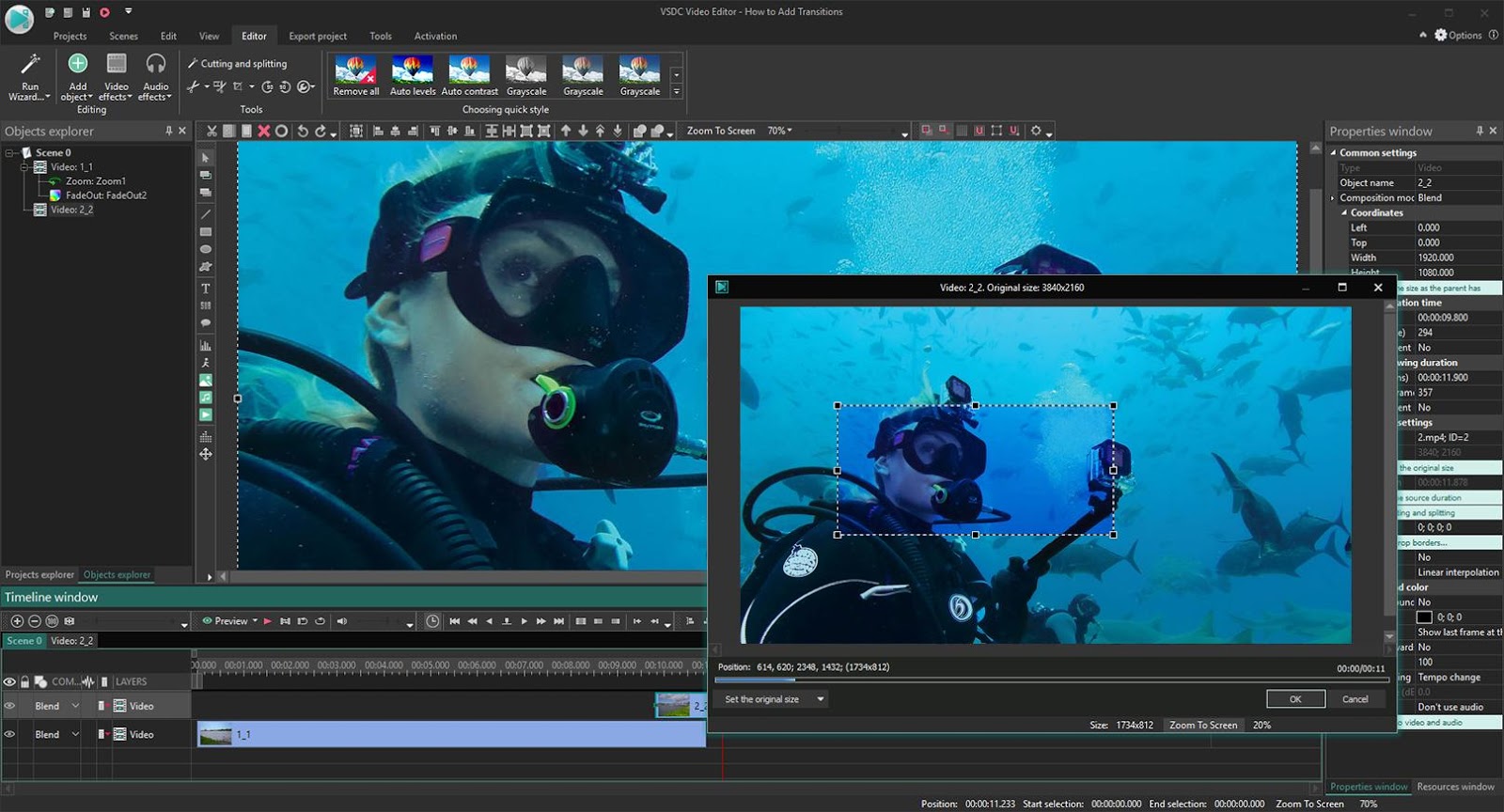Select FadeOut: FadeOut2 in Objects explorer
The width and height of the screenshot is (1504, 812).
(x=105, y=195)
